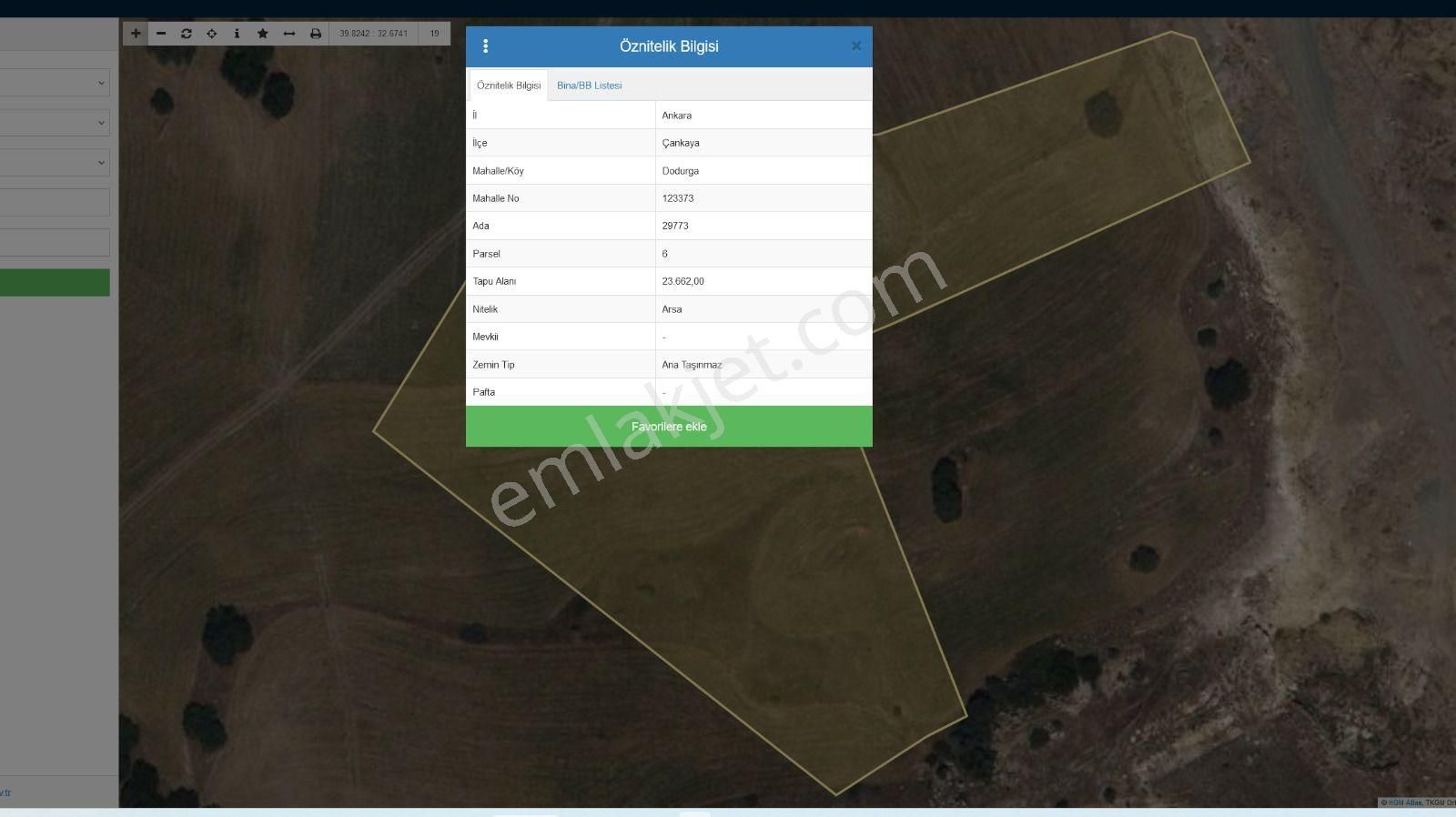Click the Zemin Tip label
Image resolution: width=1456 pixels, height=817 pixels.
(x=494, y=365)
